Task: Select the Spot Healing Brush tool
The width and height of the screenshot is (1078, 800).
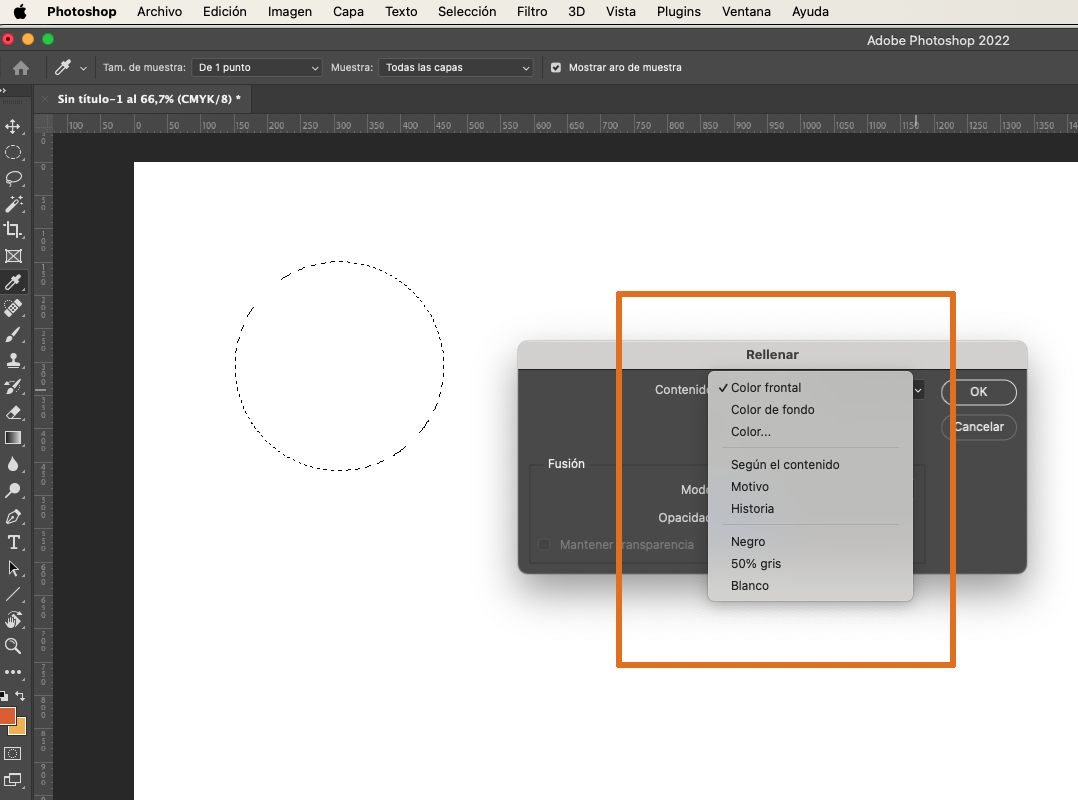Action: coord(13,309)
